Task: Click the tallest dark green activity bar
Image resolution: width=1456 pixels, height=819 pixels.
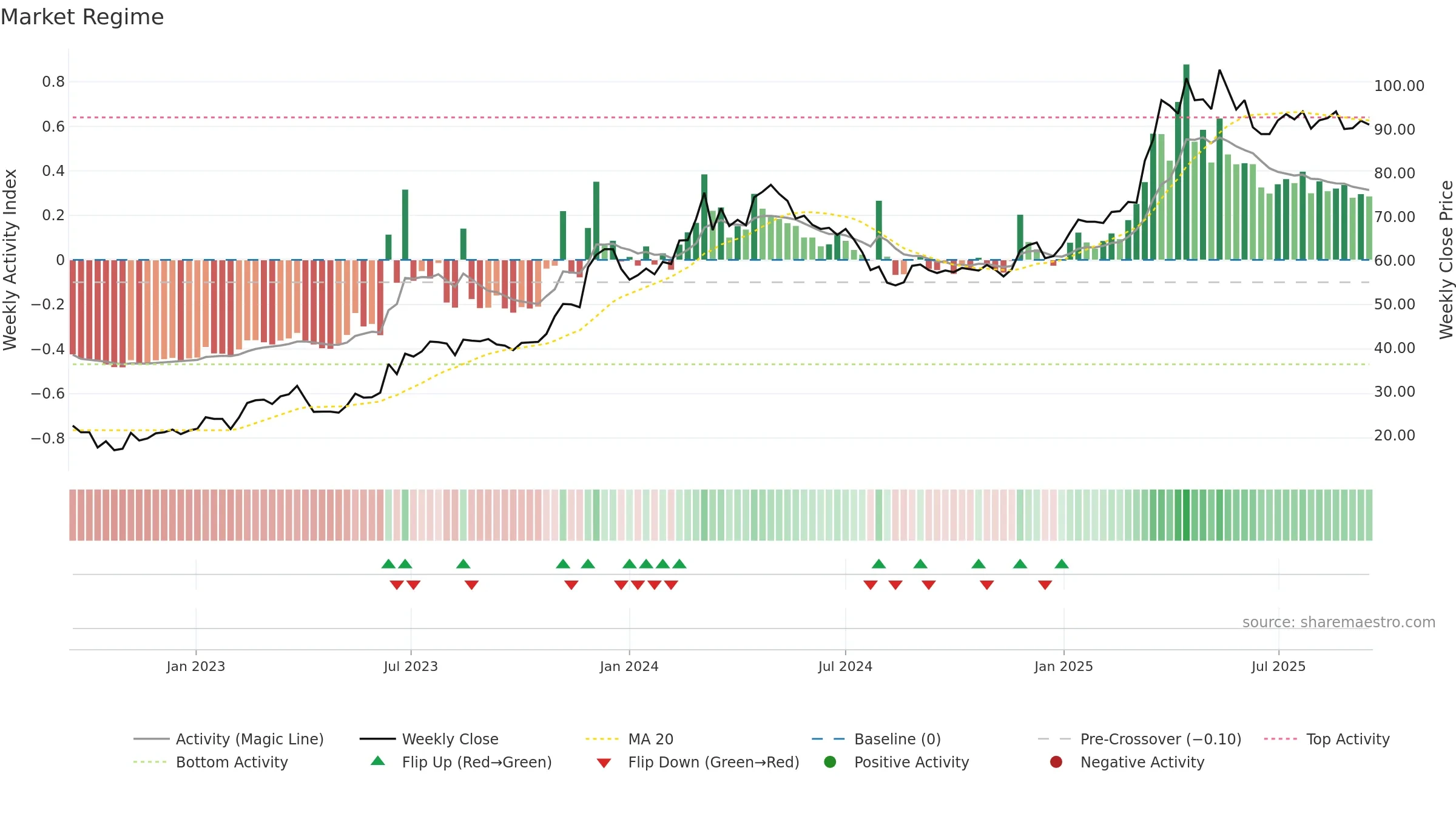Action: (1186, 162)
